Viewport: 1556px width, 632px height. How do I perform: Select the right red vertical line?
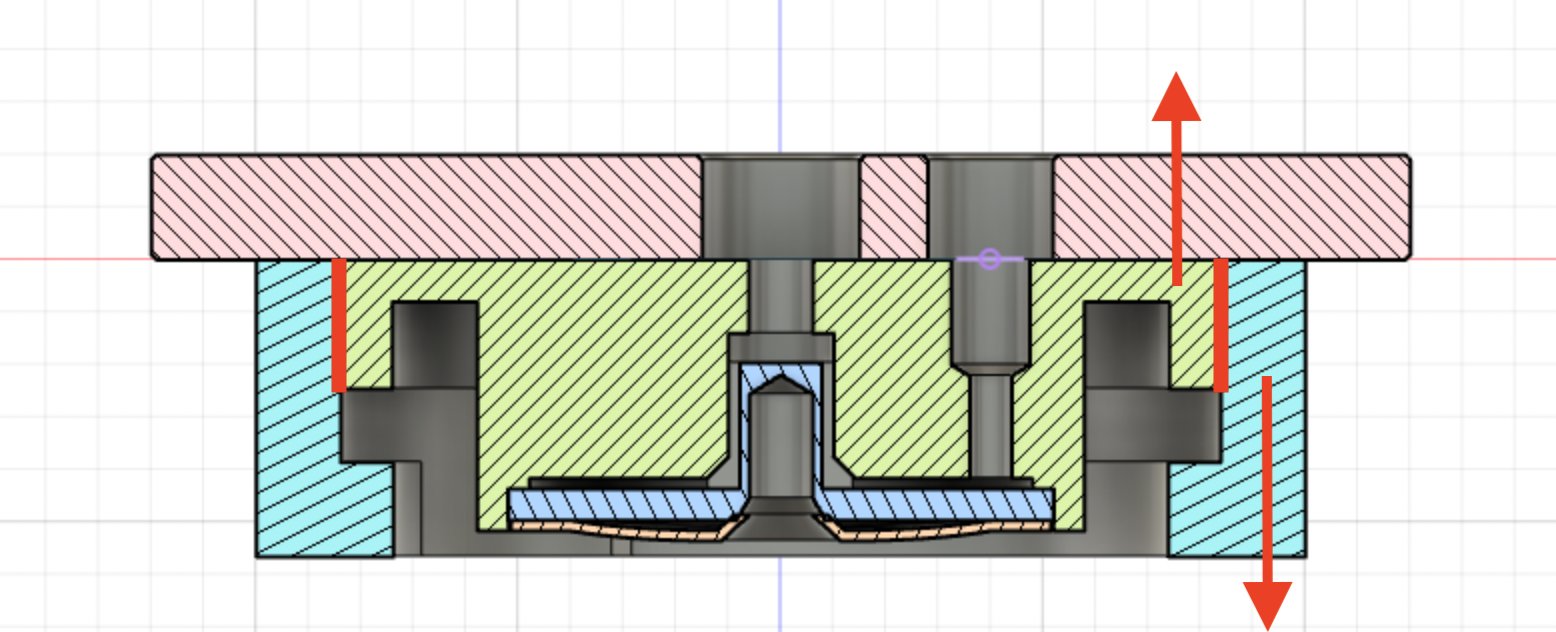click(x=1220, y=325)
